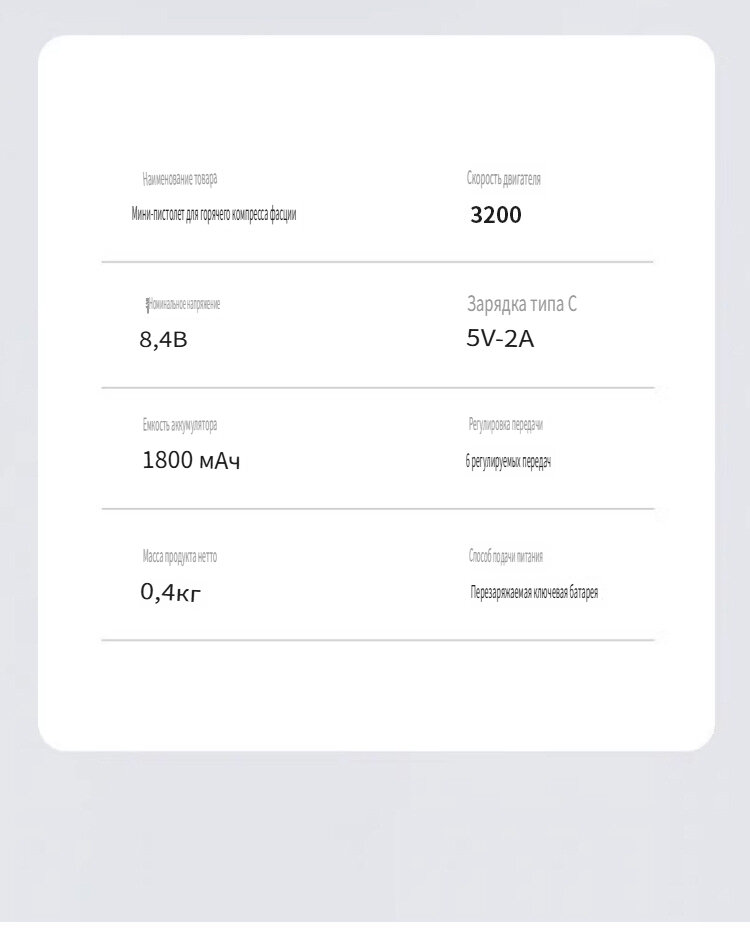Click the 'Номинальное напряжение' label
Viewport: 750px width, 929px height.
[185, 305]
